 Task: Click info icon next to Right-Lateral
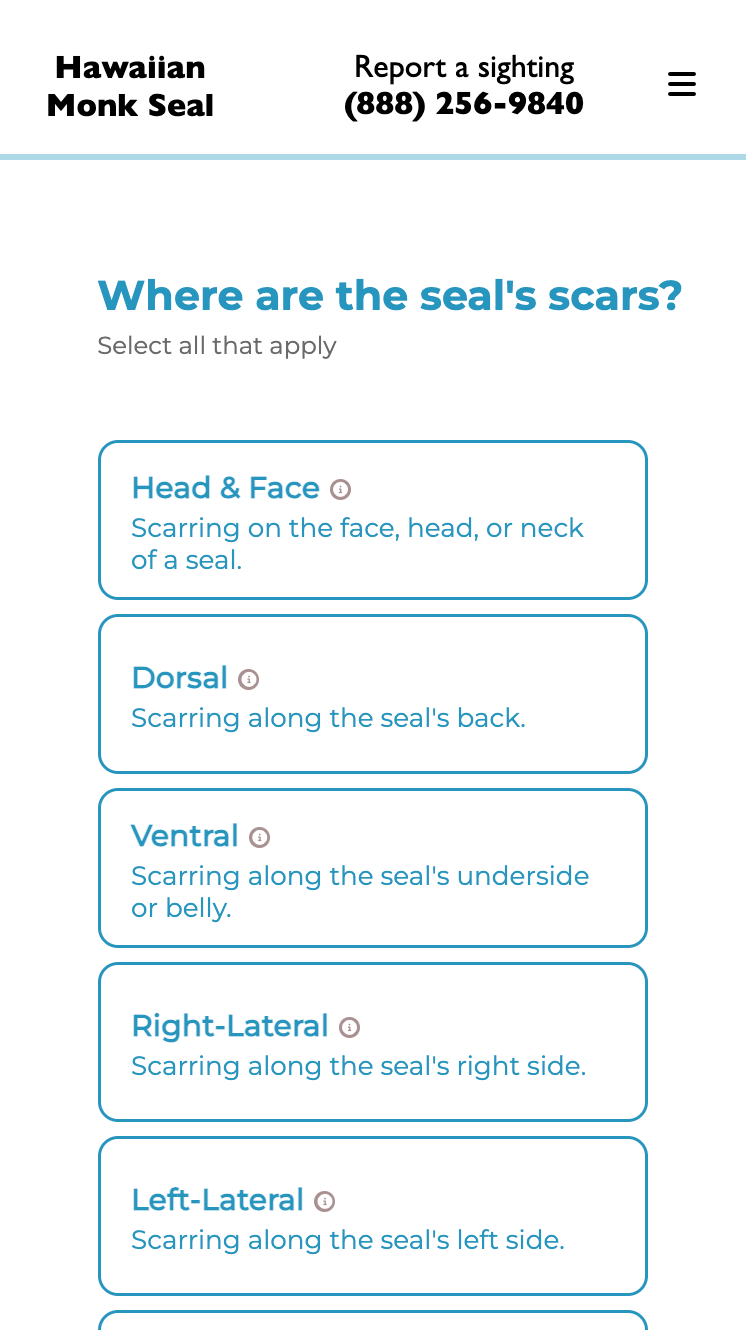(349, 1027)
